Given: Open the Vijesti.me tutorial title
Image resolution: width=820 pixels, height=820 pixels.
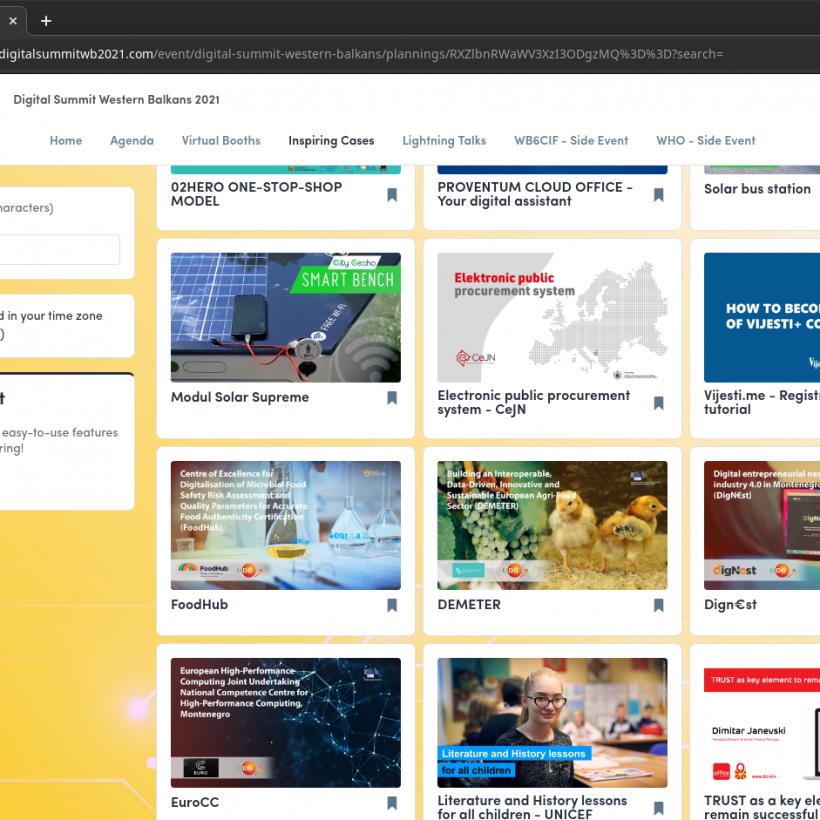Looking at the screenshot, I should pos(762,402).
